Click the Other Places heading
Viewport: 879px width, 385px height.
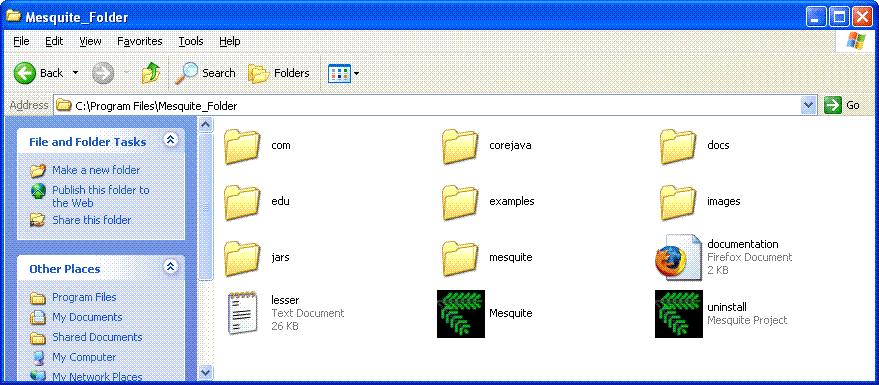point(64,269)
